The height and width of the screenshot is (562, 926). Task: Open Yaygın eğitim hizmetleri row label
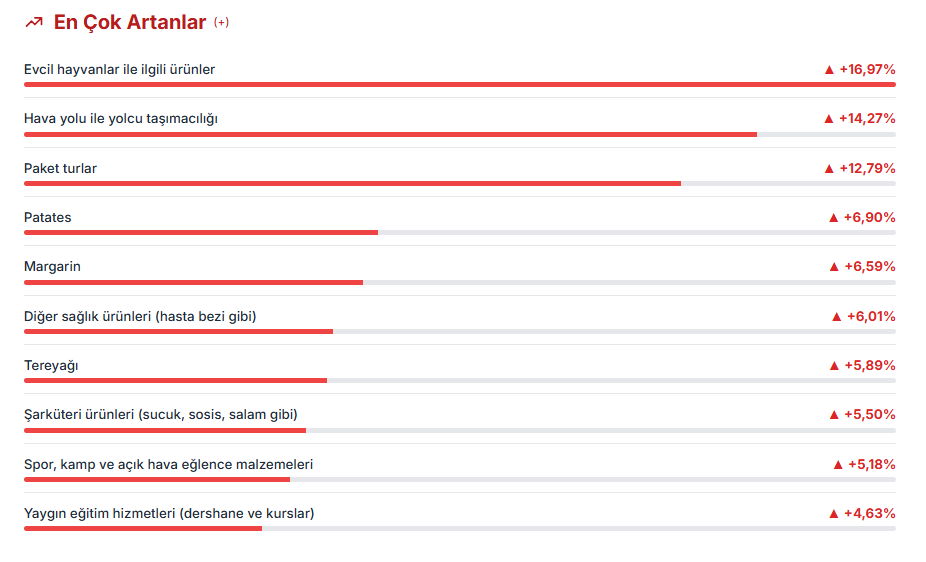click(x=169, y=513)
